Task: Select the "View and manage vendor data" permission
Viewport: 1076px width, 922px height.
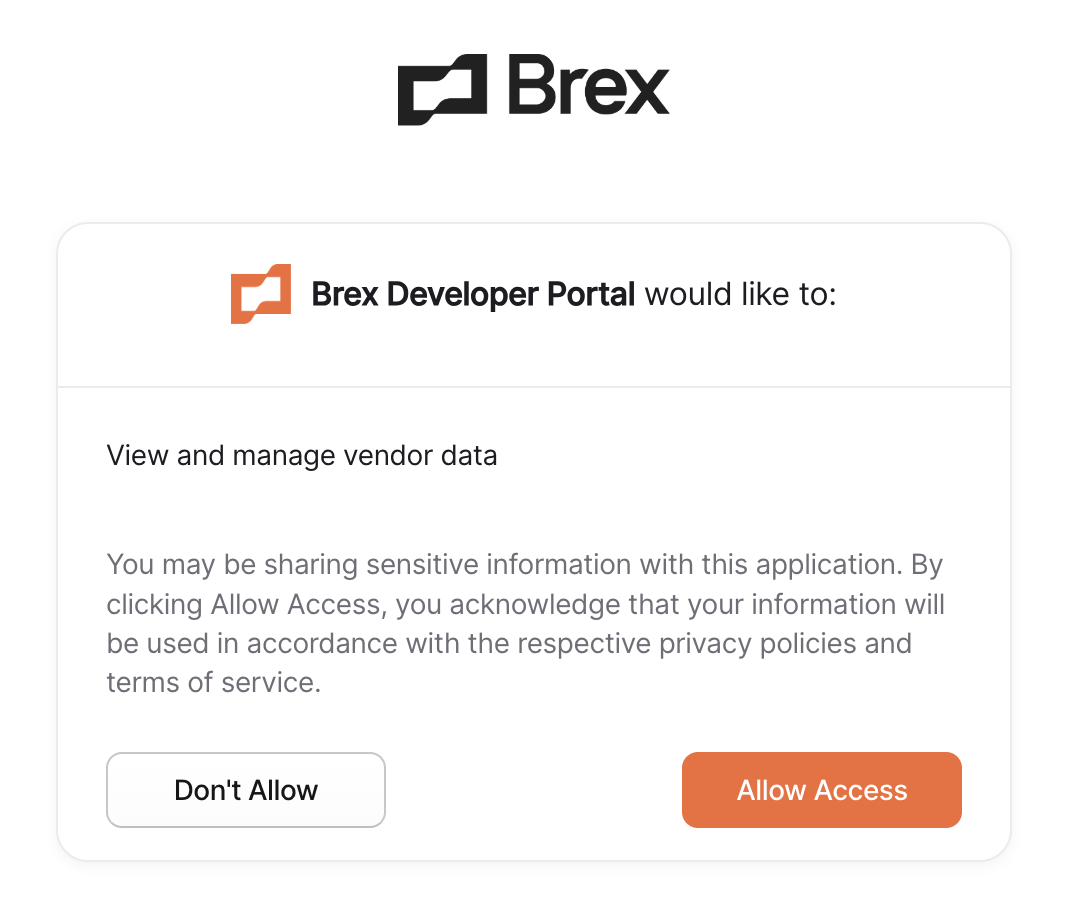Action: 301,456
